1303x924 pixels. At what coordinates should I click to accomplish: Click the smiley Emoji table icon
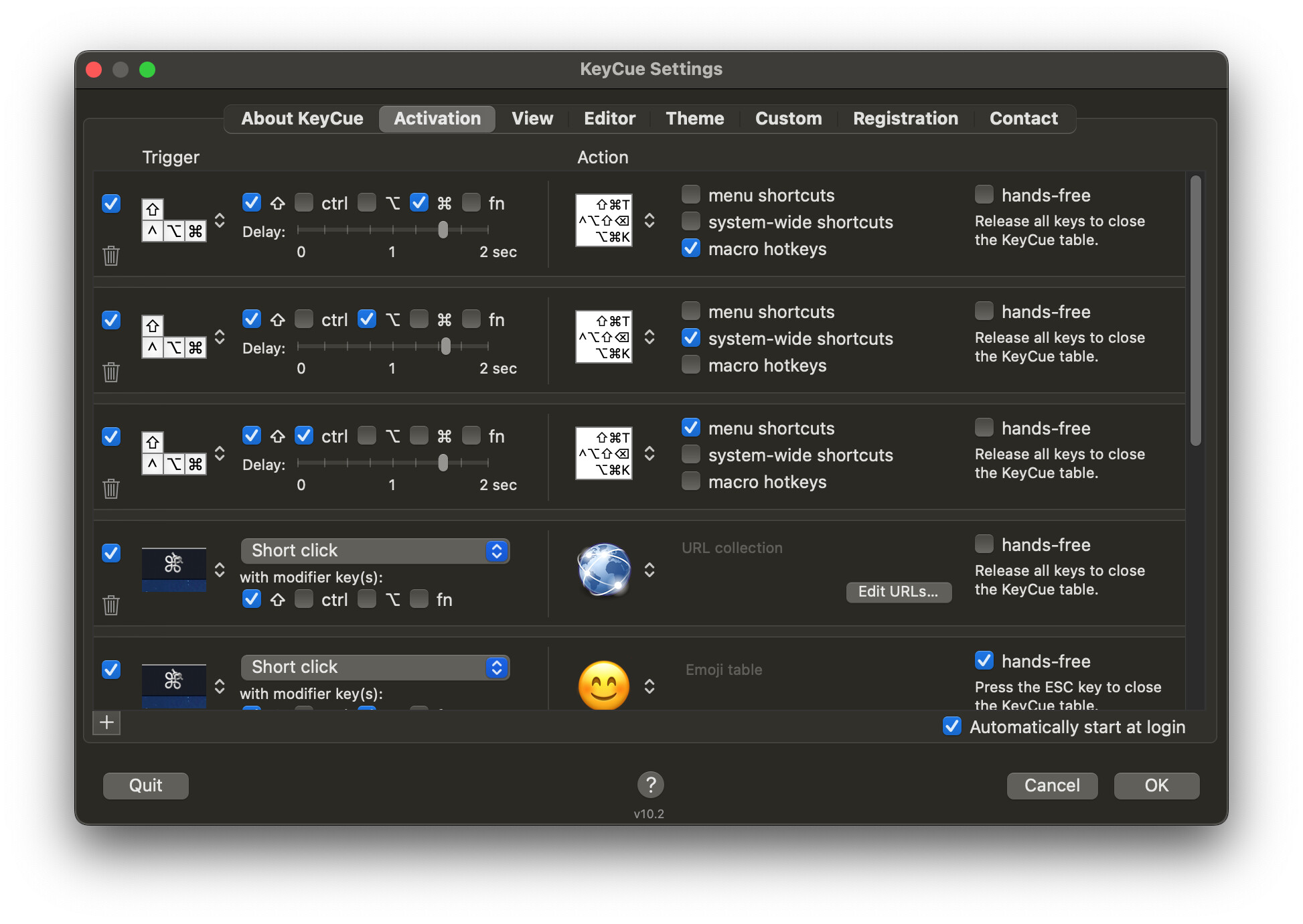[x=604, y=685]
